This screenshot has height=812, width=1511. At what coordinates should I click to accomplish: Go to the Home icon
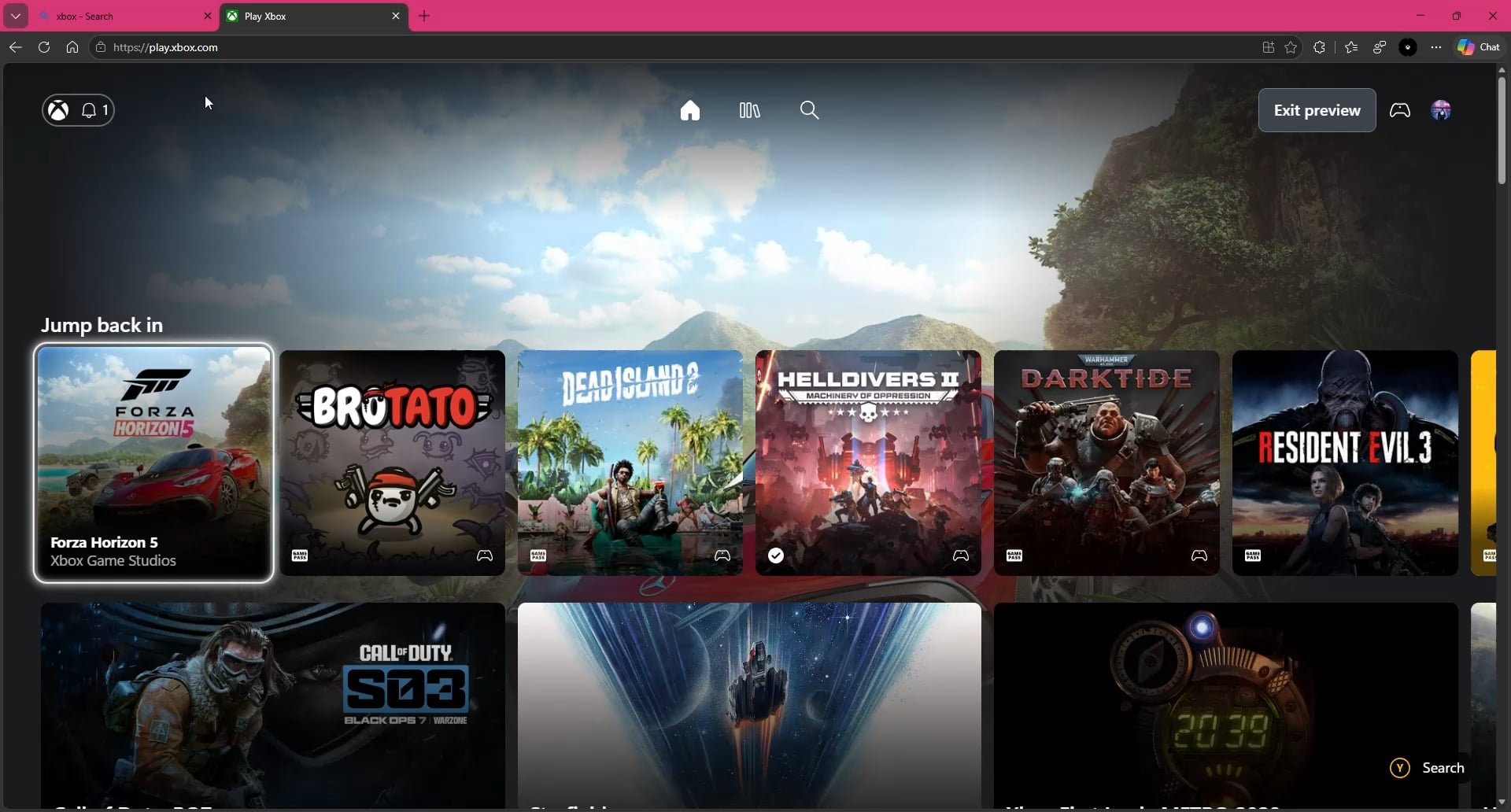pos(690,111)
